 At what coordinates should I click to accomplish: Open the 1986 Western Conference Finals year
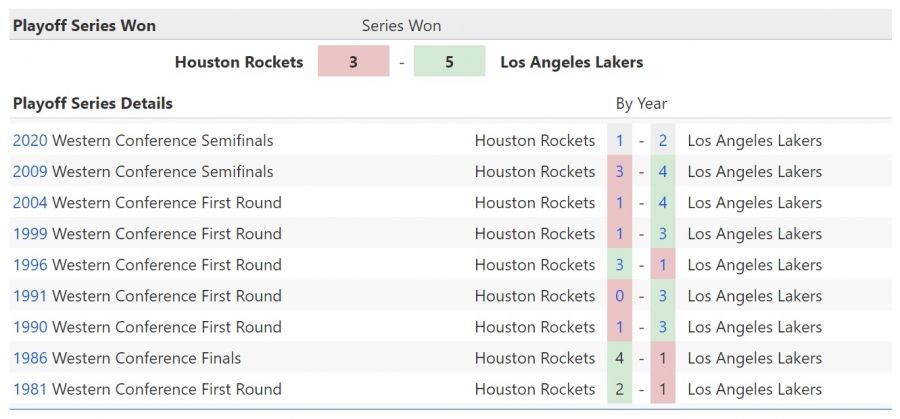(29, 357)
